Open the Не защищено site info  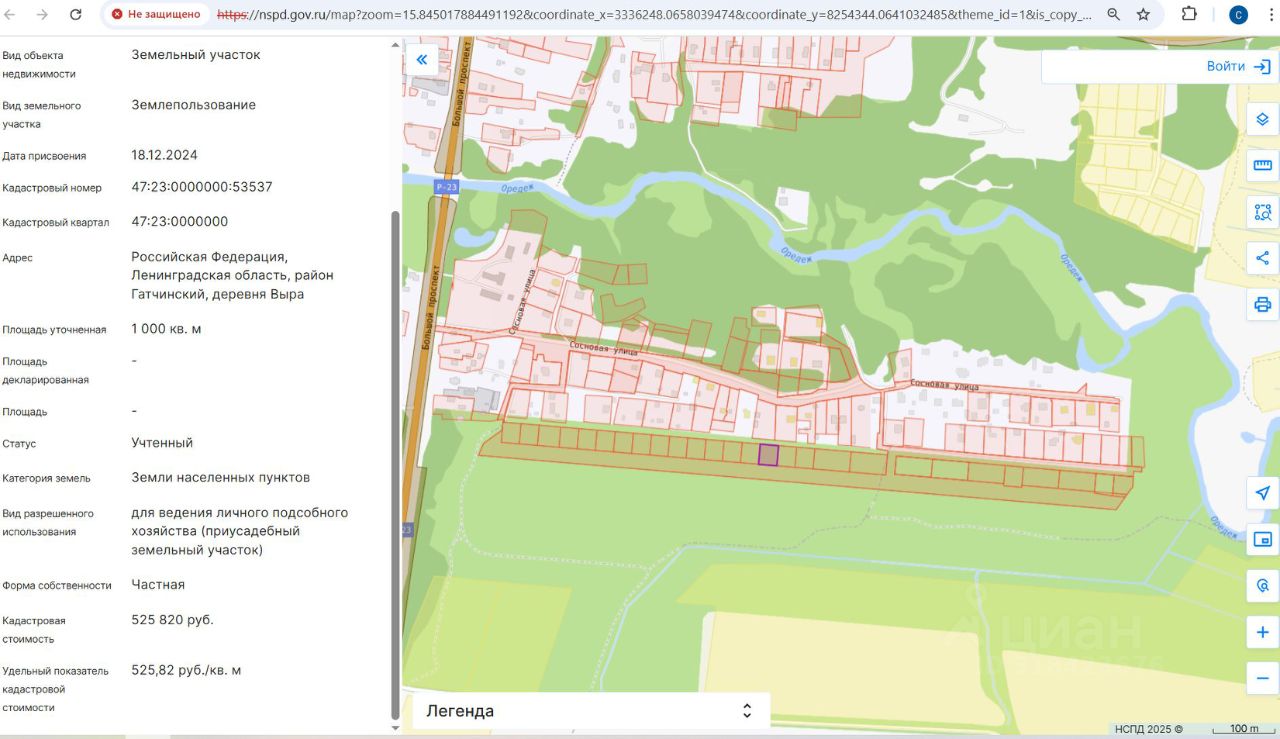click(x=156, y=15)
